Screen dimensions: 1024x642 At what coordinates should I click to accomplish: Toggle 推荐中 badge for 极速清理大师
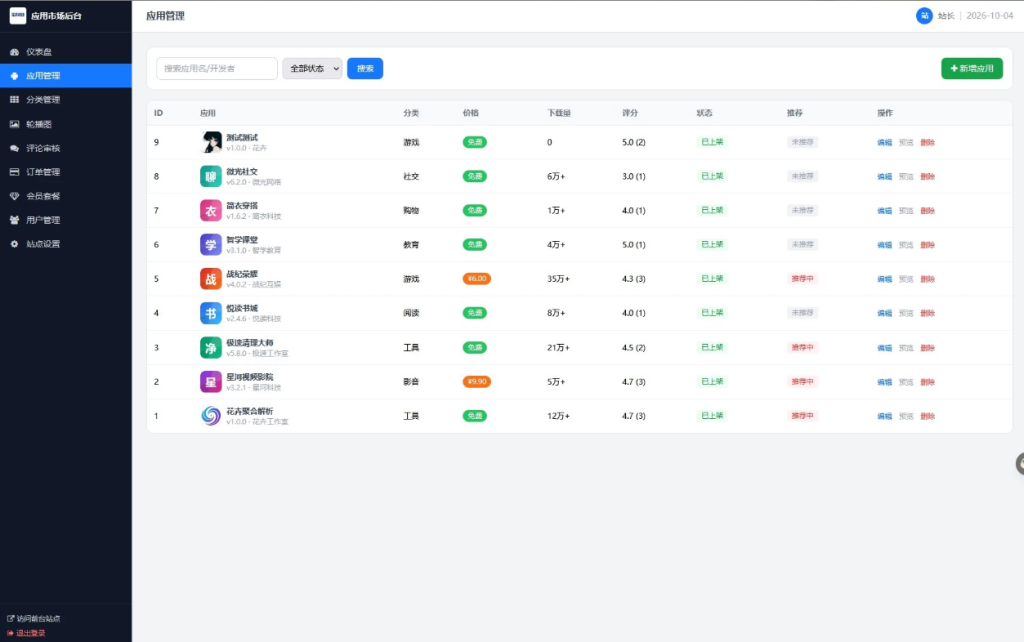point(803,347)
